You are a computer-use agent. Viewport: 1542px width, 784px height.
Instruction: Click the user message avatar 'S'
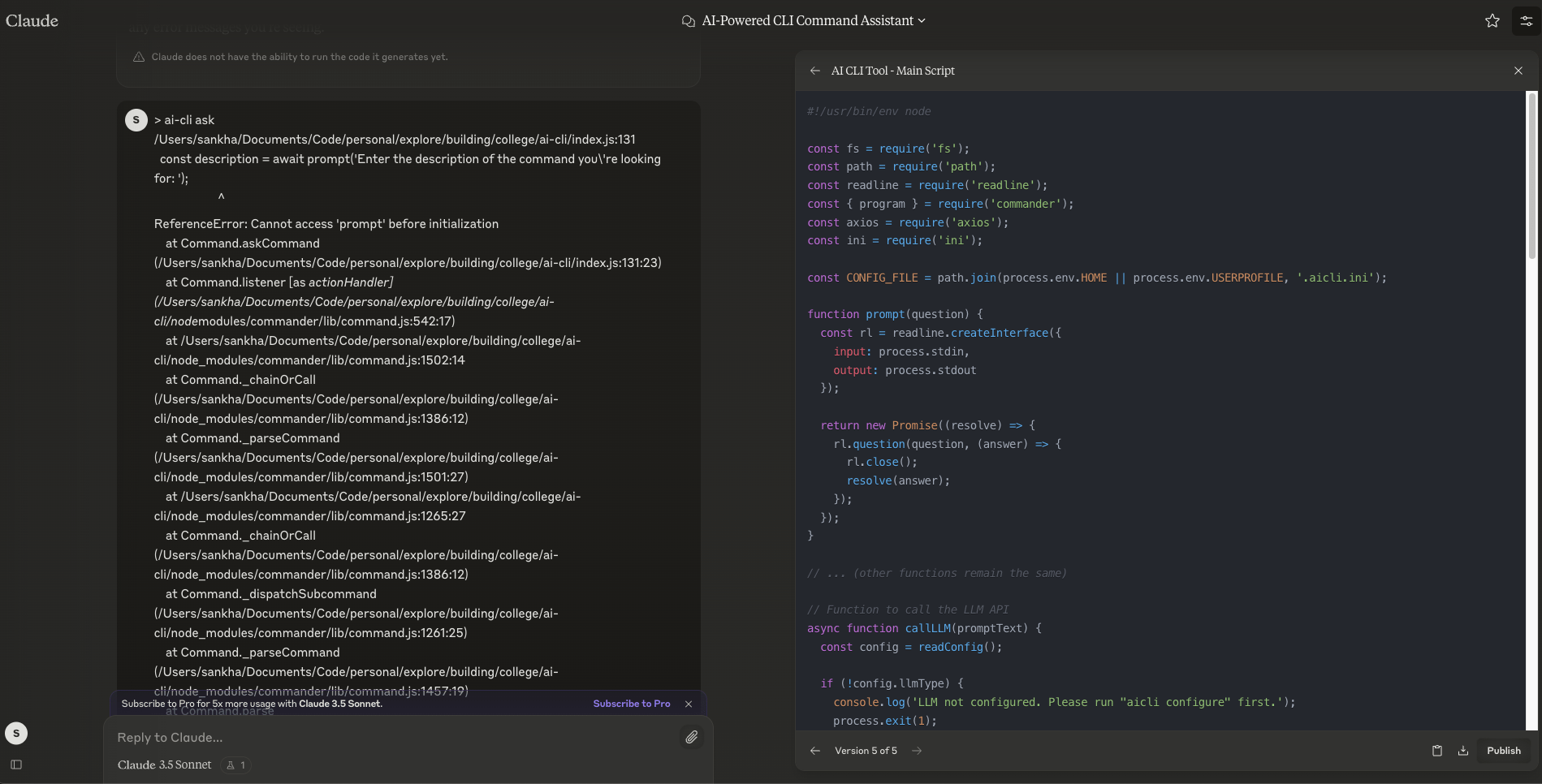coord(136,120)
